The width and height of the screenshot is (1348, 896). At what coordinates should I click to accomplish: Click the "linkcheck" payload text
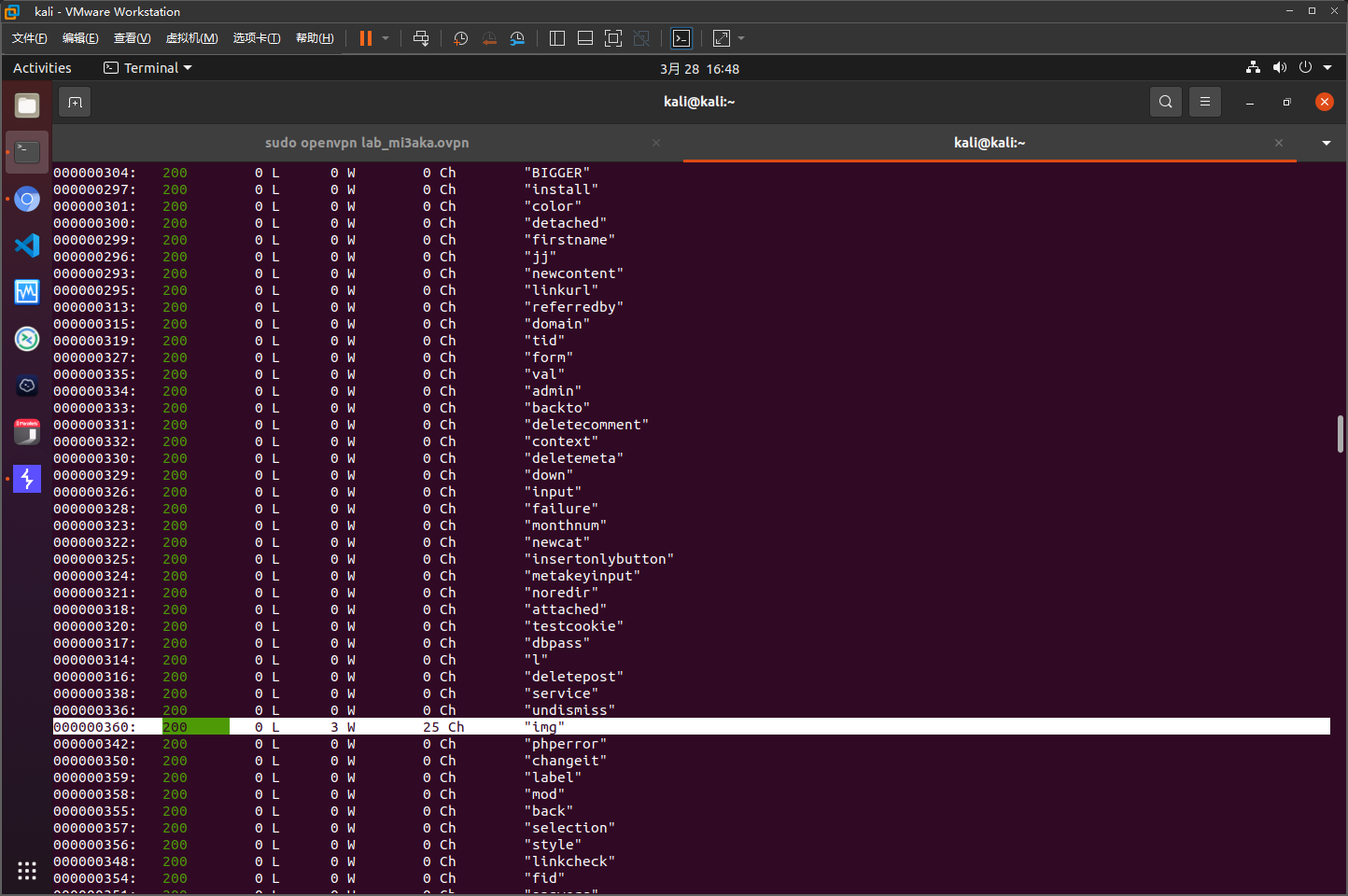[x=569, y=861]
